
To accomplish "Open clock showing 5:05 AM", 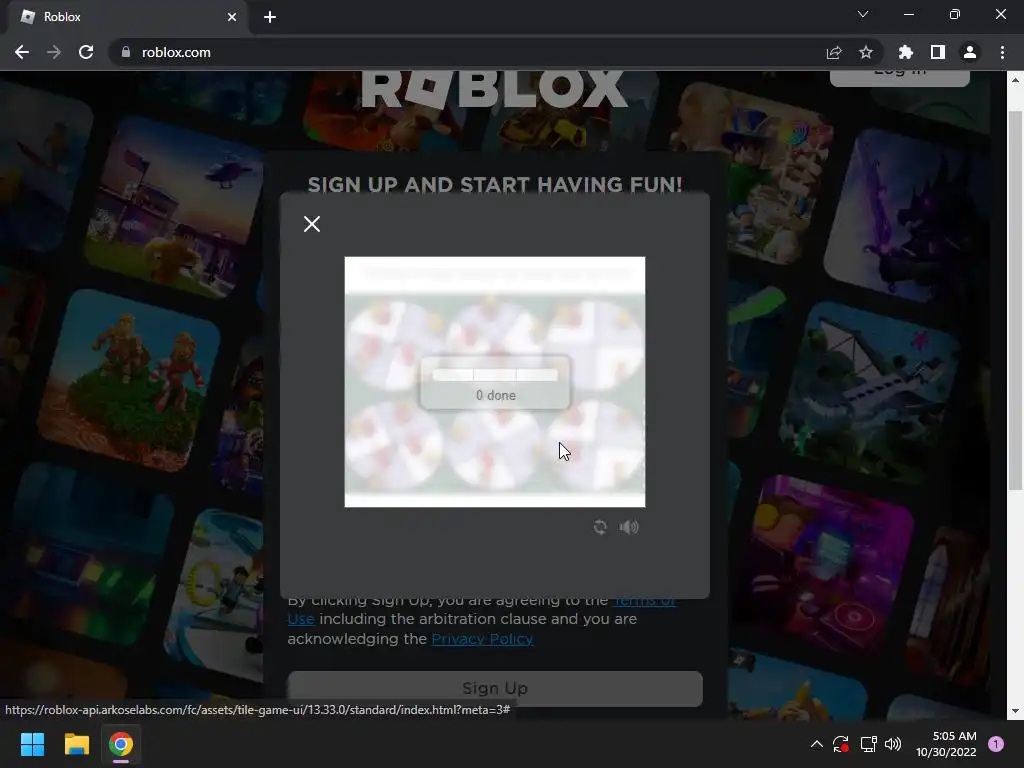I will click(946, 744).
